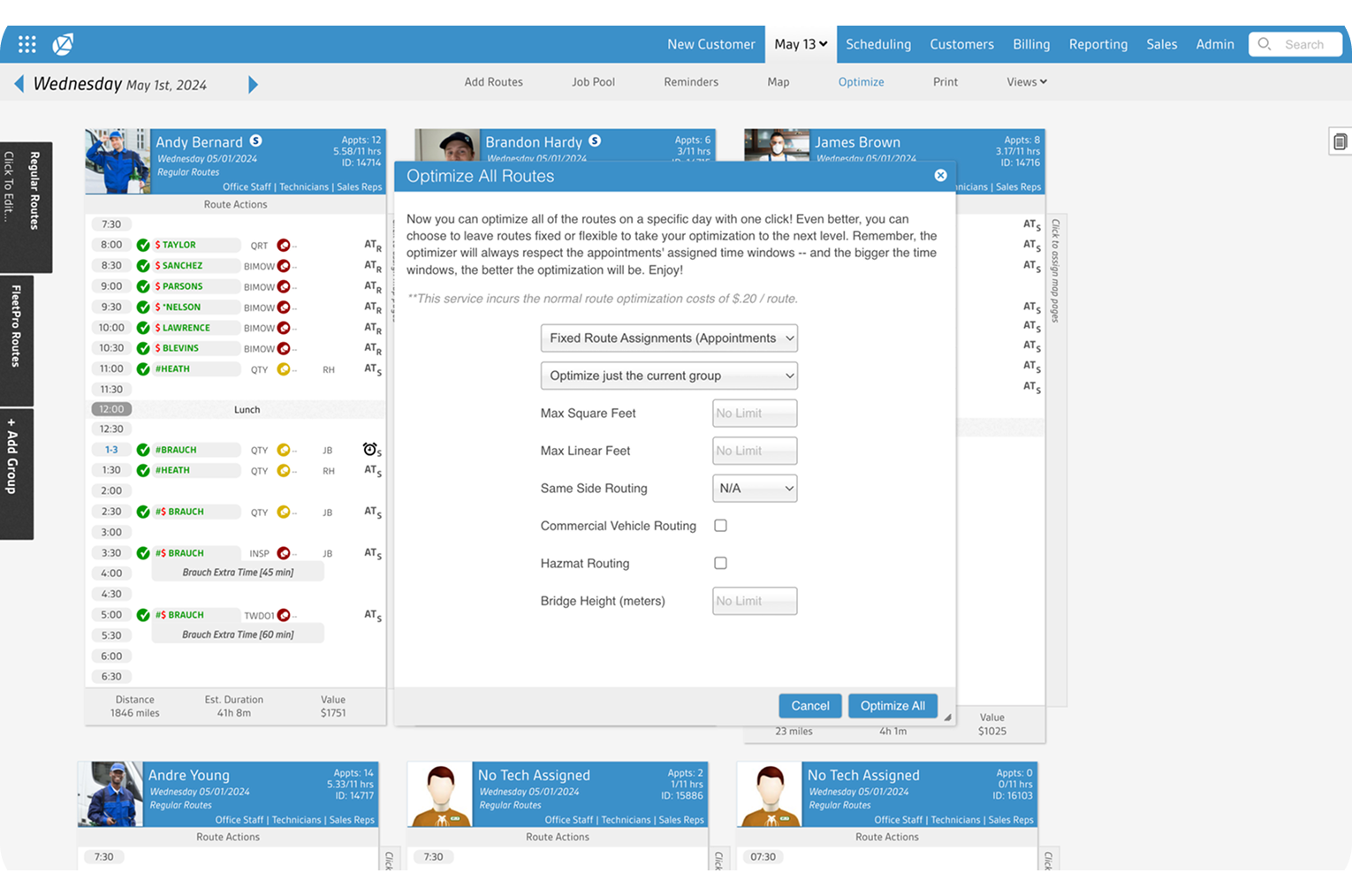Image resolution: width=1352 pixels, height=896 pixels.
Task: Click green check icon on SANCHEZ appointment
Action: (143, 266)
